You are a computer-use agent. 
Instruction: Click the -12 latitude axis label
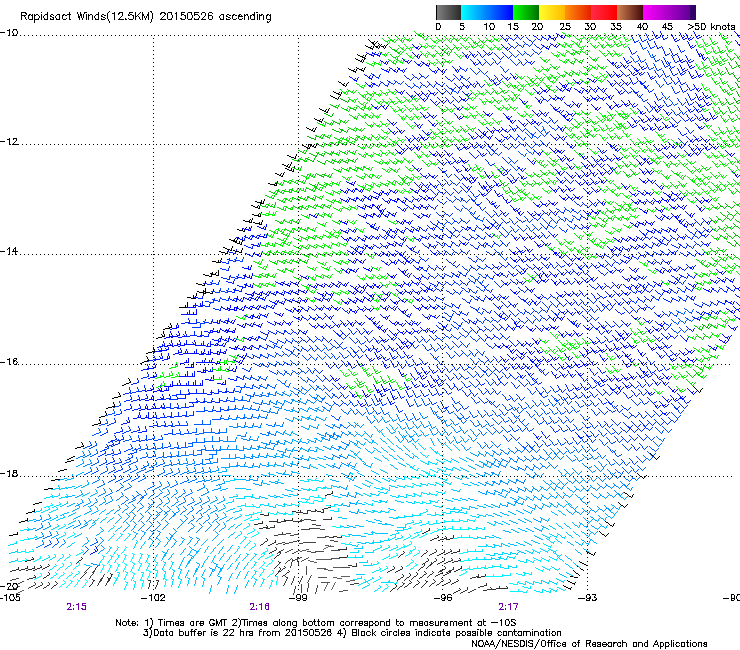click(9, 142)
